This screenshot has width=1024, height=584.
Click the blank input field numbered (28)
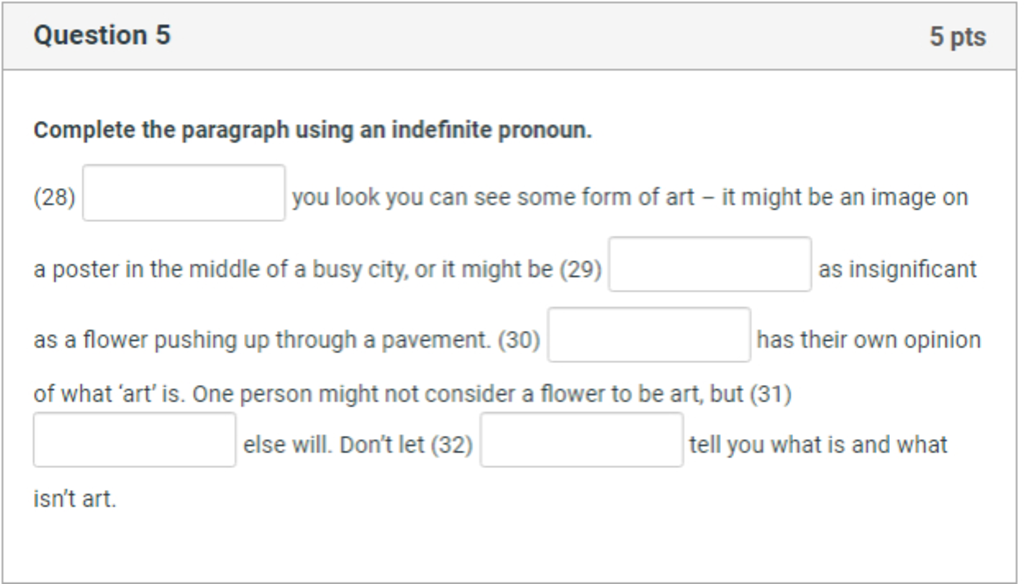tap(184, 193)
